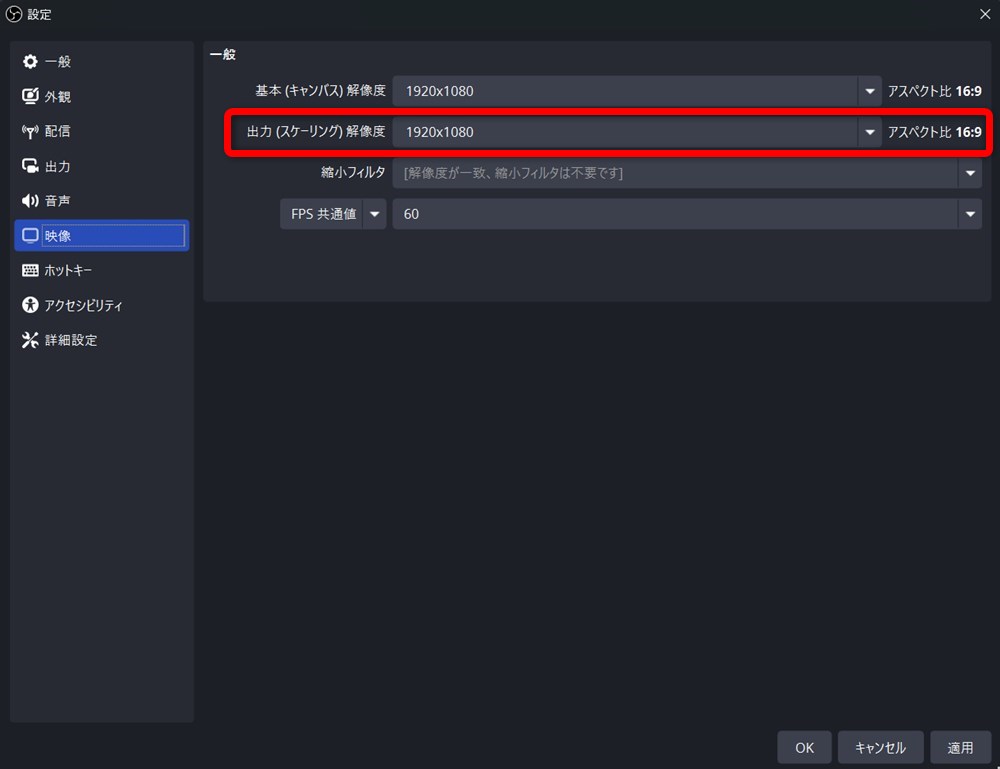Image resolution: width=1000 pixels, height=769 pixels.
Task: Select the 出力 settings category
Action: (x=101, y=166)
